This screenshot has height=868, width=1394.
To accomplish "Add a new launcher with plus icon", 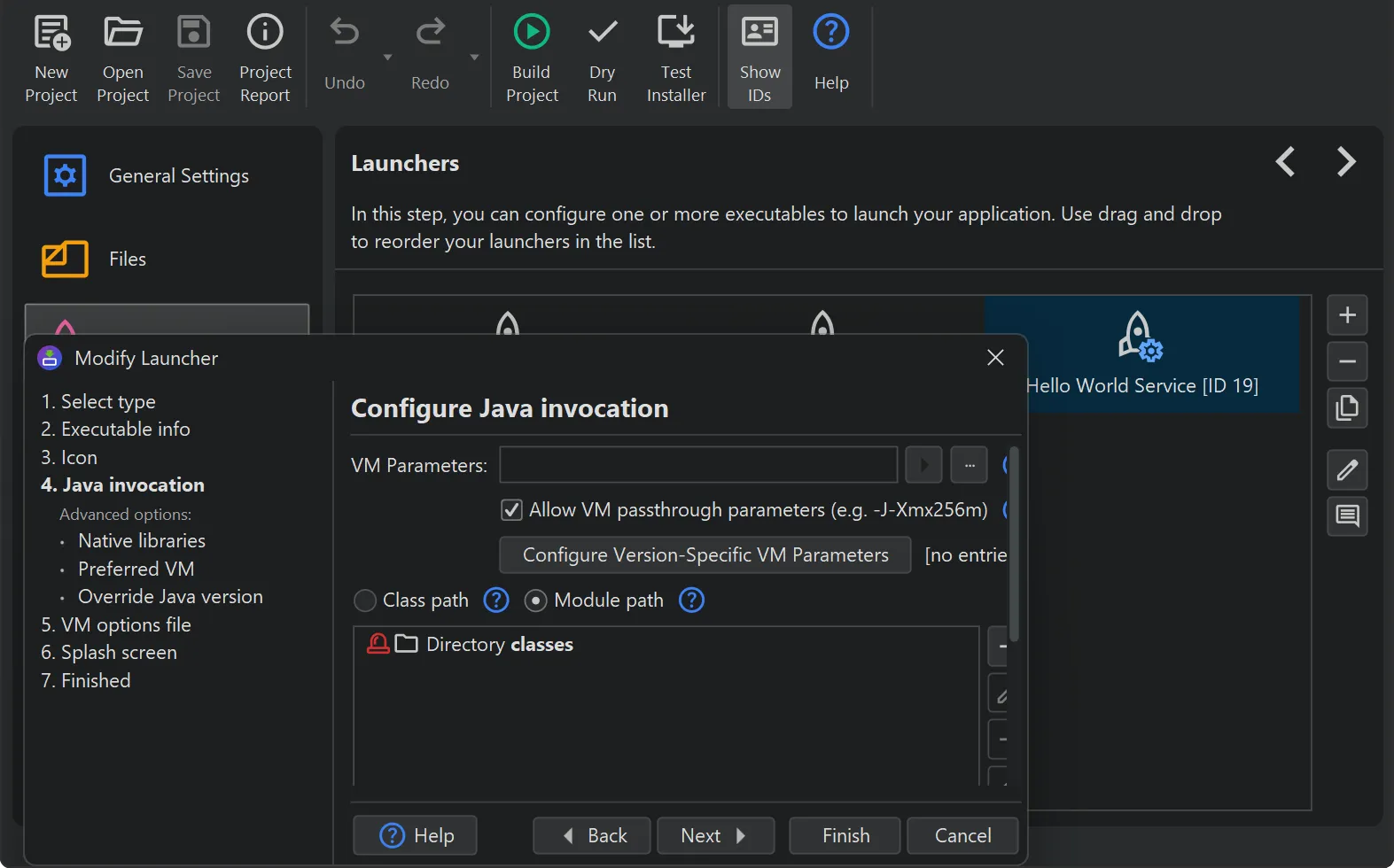I will pyautogui.click(x=1347, y=314).
